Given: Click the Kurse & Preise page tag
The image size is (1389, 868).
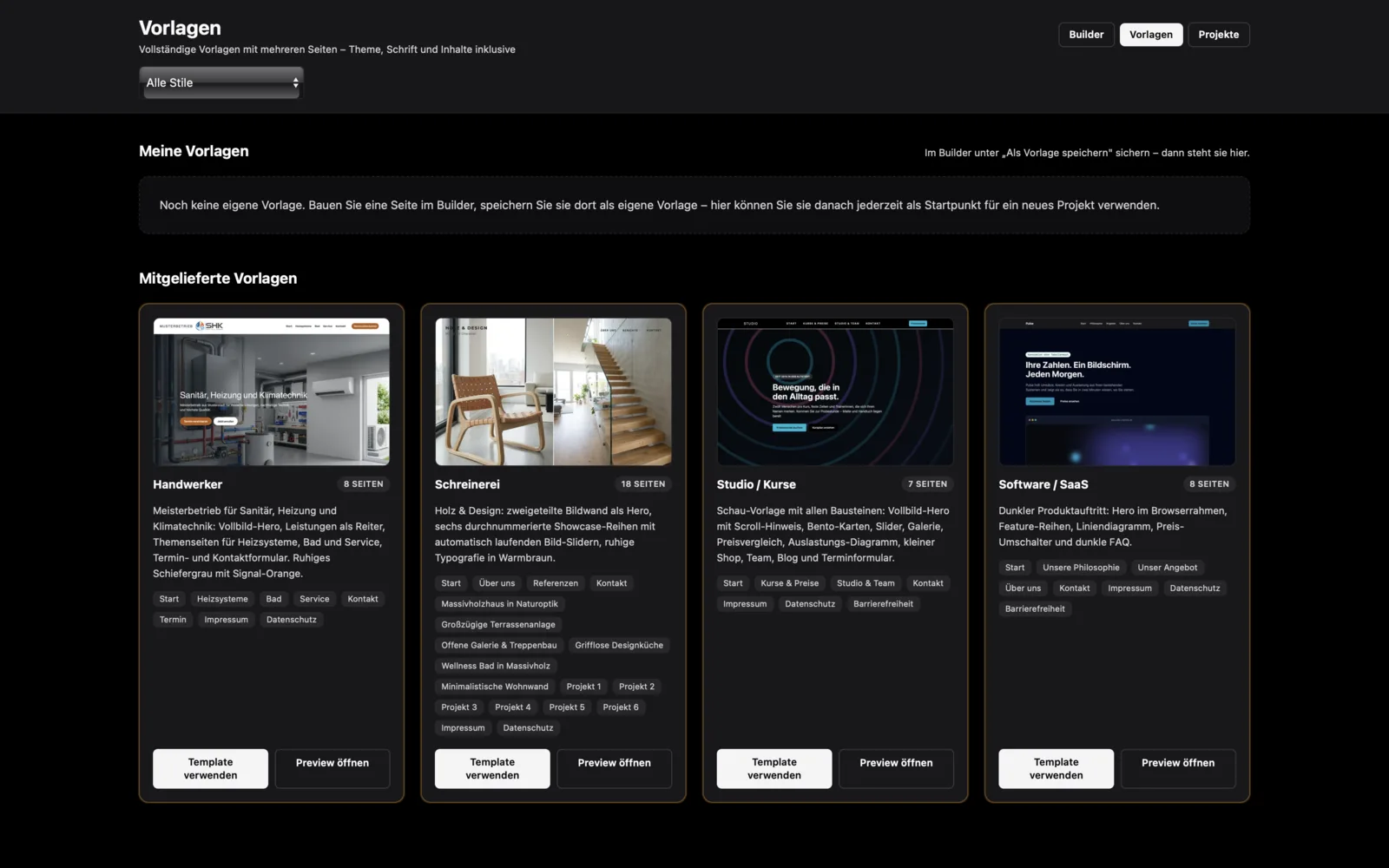Looking at the screenshot, I should [790, 583].
